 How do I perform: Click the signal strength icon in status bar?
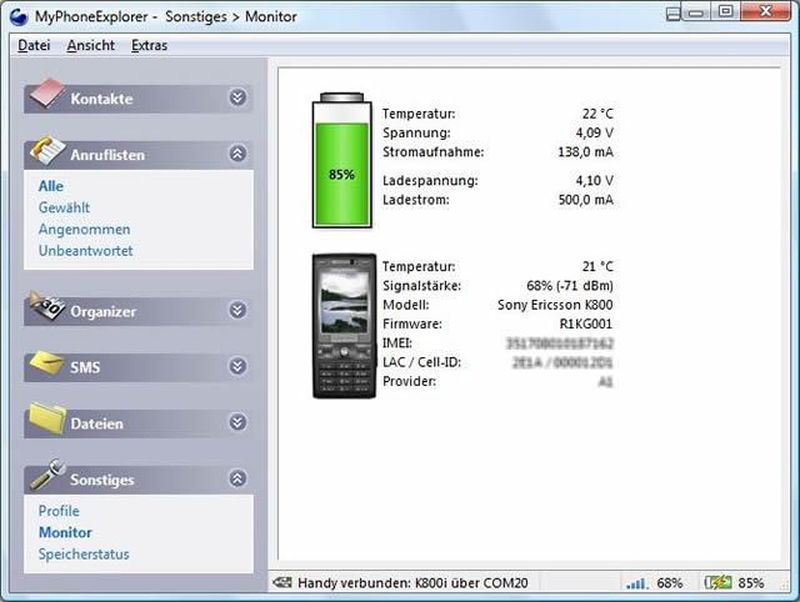point(636,583)
